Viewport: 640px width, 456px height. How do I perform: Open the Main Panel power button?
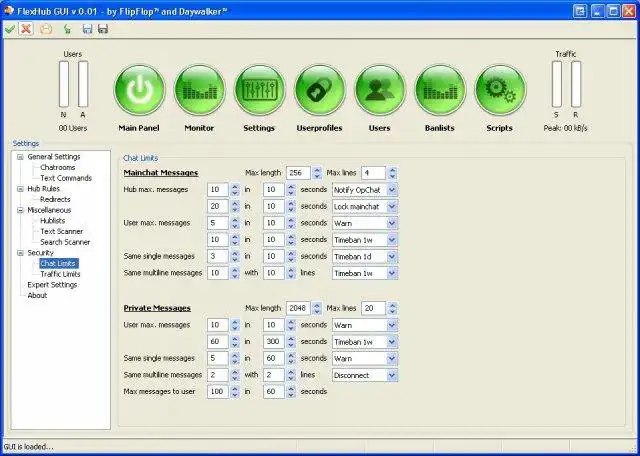pos(139,90)
